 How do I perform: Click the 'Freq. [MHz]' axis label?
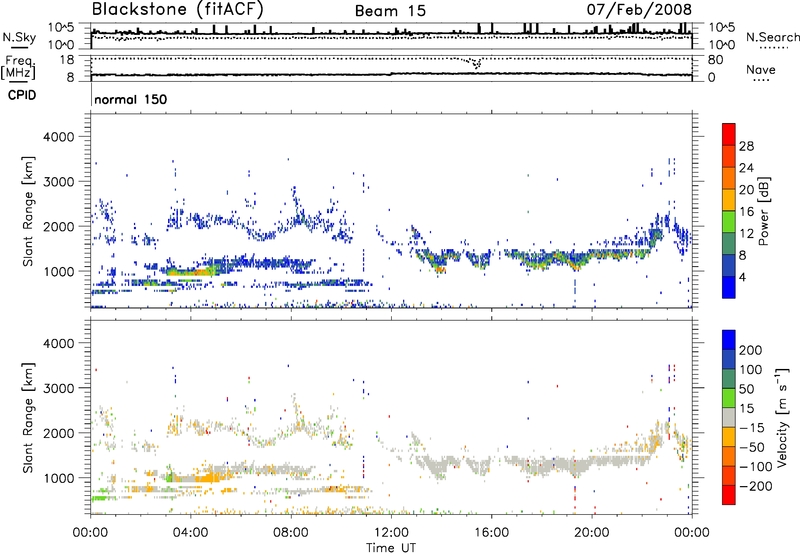(x=19, y=67)
